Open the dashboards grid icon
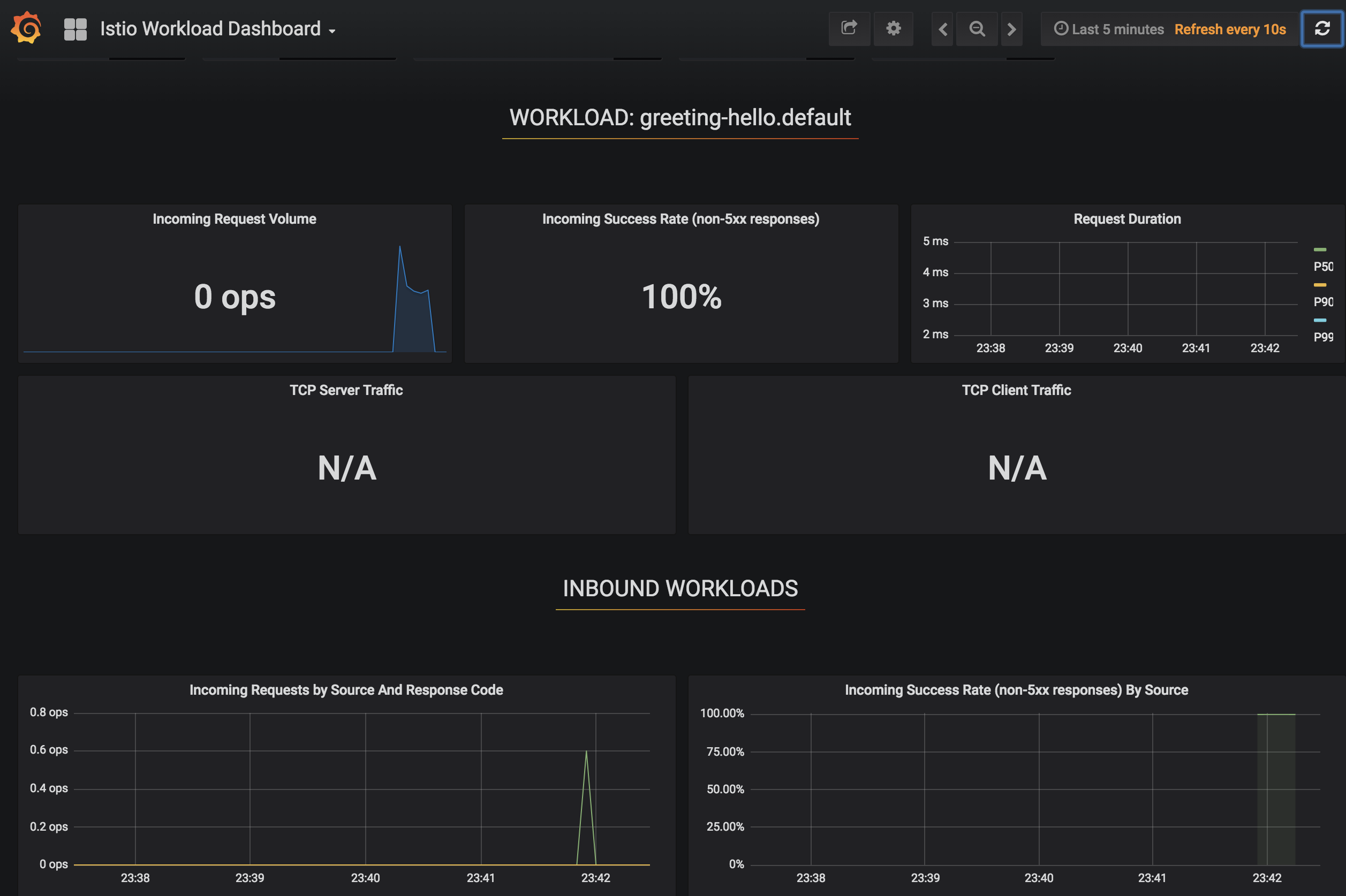1346x896 pixels. pos(75,28)
